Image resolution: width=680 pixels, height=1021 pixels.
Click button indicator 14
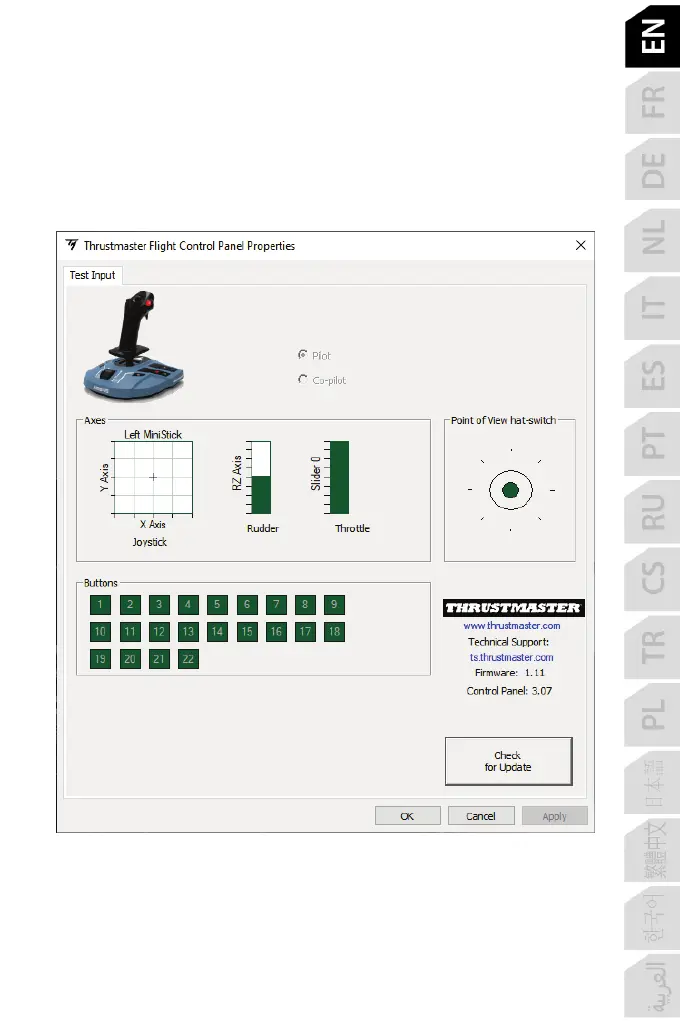pyautogui.click(x=218, y=632)
